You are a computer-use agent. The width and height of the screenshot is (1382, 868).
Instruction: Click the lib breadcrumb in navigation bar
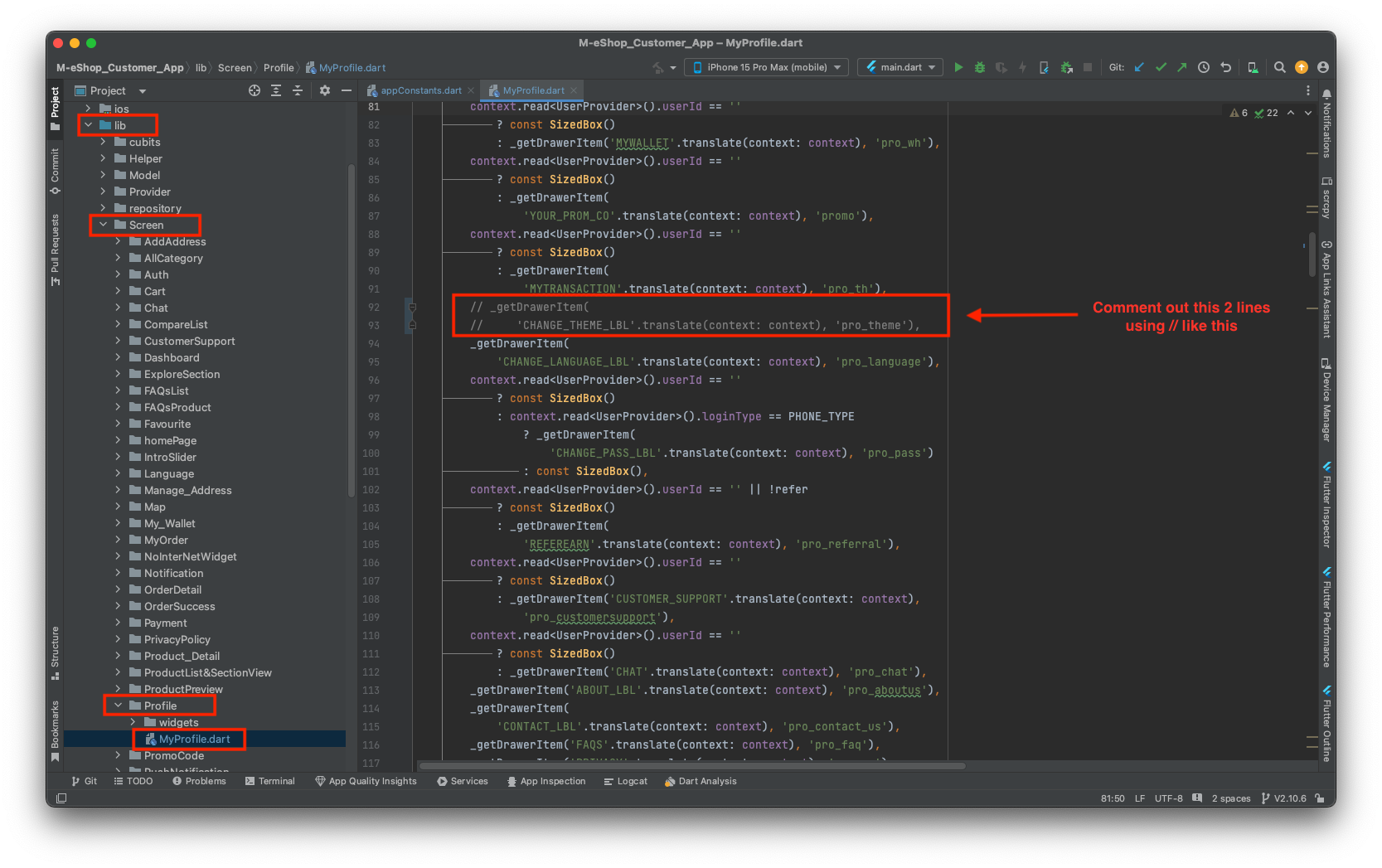[x=201, y=68]
